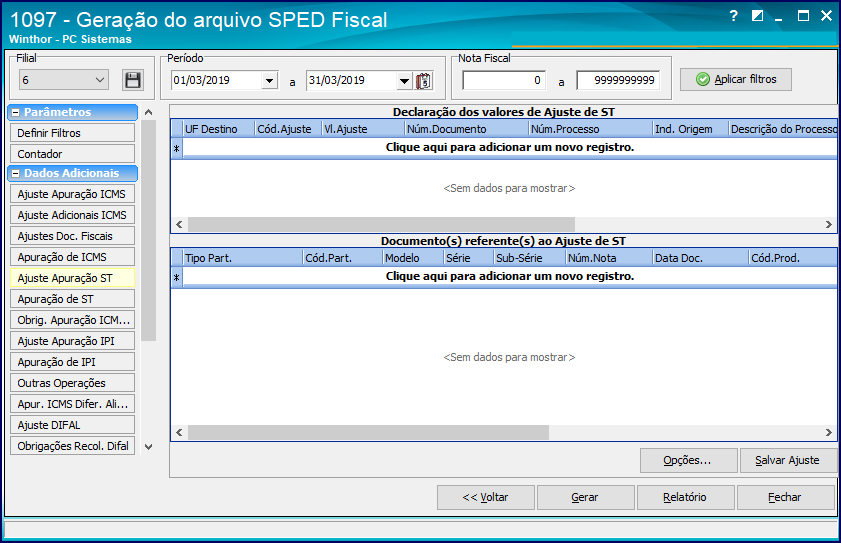
Task: Click the Núm.Processo column header
Action: tap(590, 129)
